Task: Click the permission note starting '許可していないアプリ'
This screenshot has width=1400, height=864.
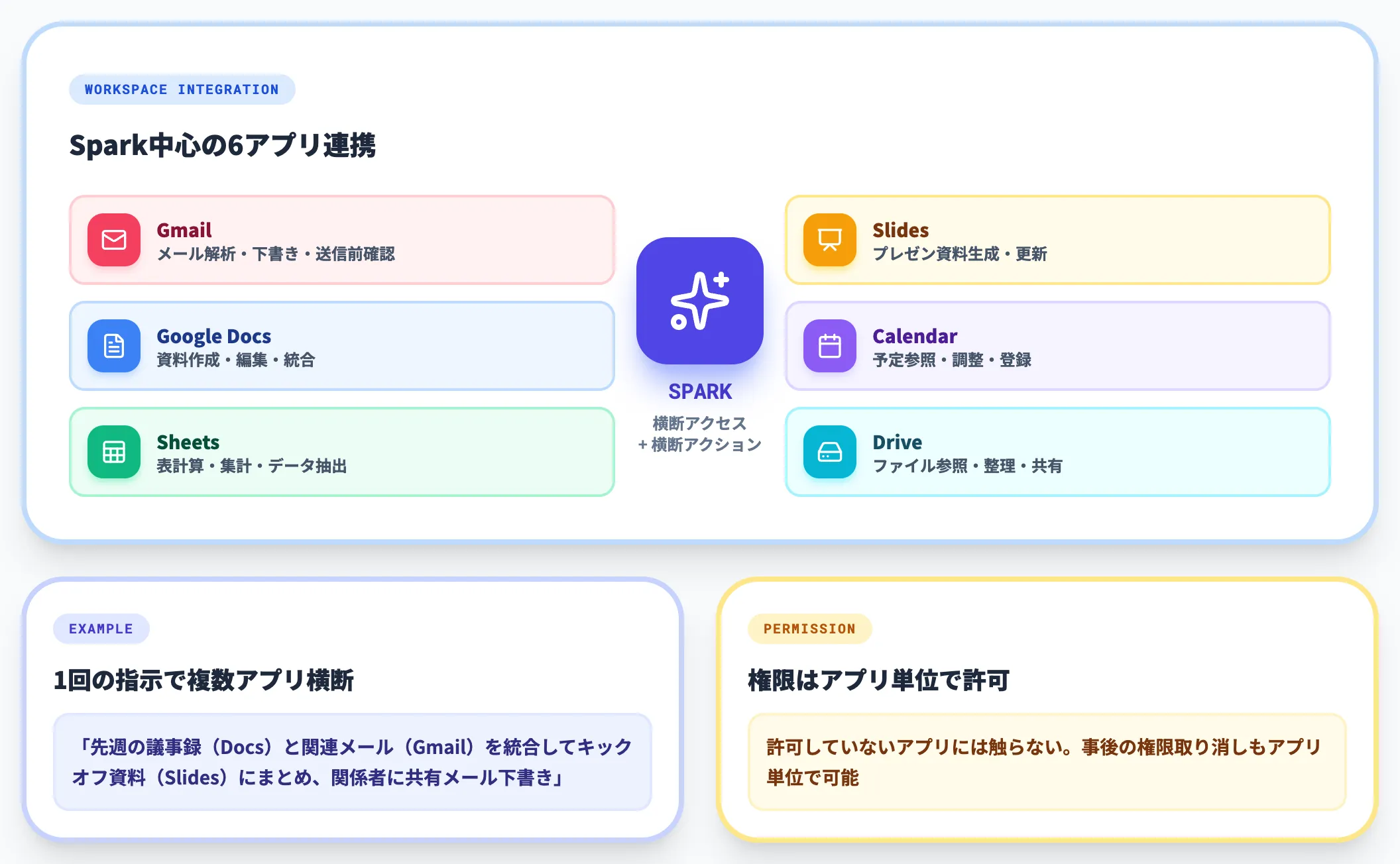Action: 1047,762
